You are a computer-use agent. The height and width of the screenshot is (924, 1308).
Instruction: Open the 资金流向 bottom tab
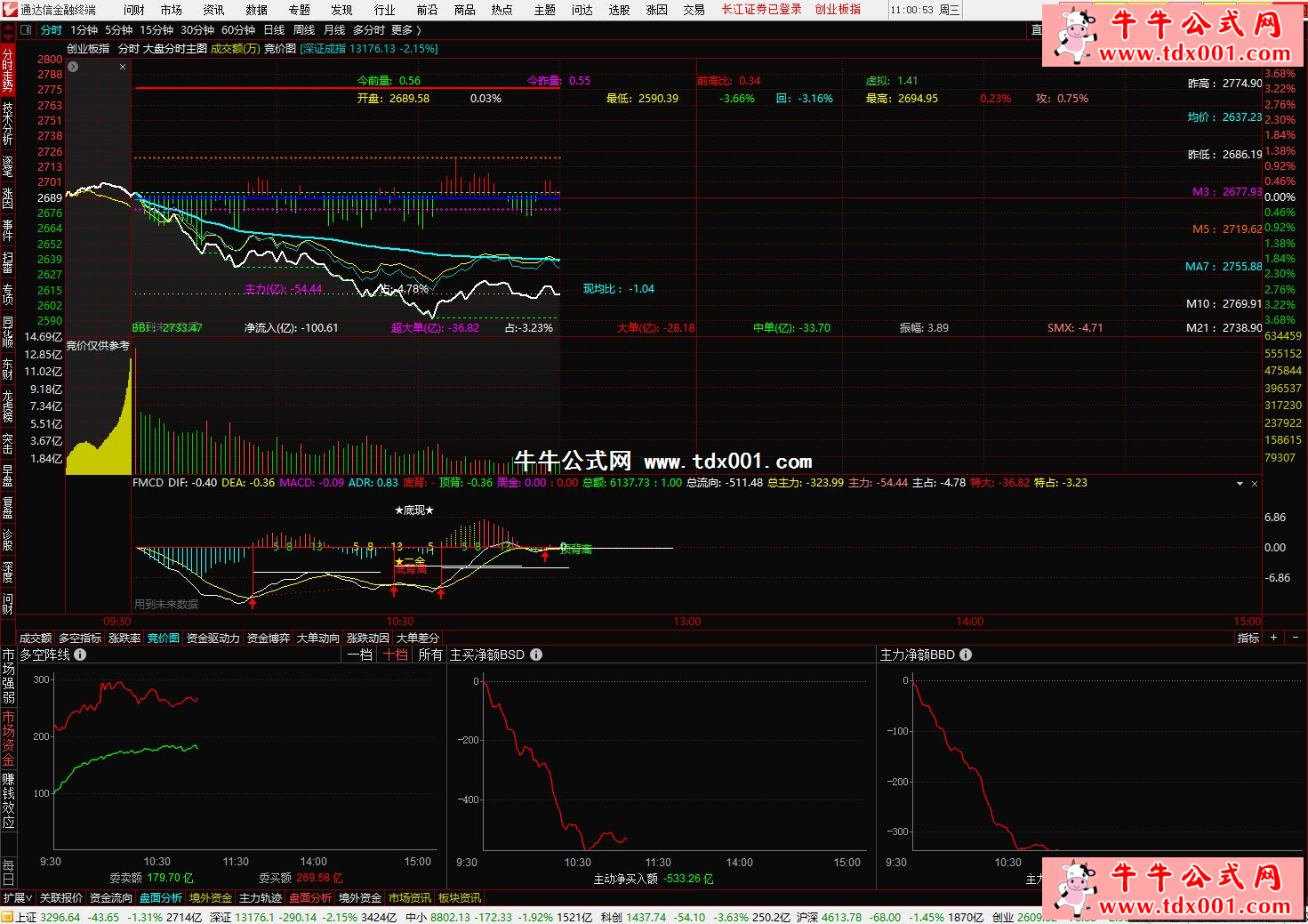click(x=111, y=898)
